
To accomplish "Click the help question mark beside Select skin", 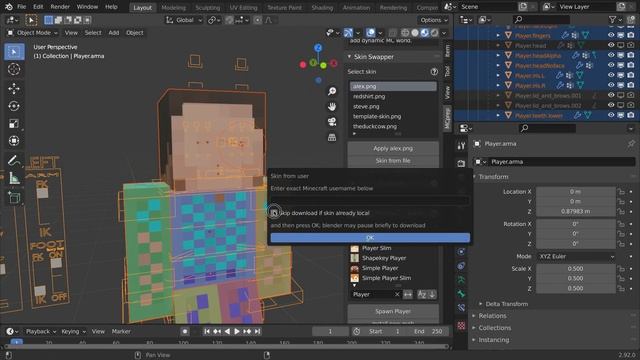I will coord(434,72).
